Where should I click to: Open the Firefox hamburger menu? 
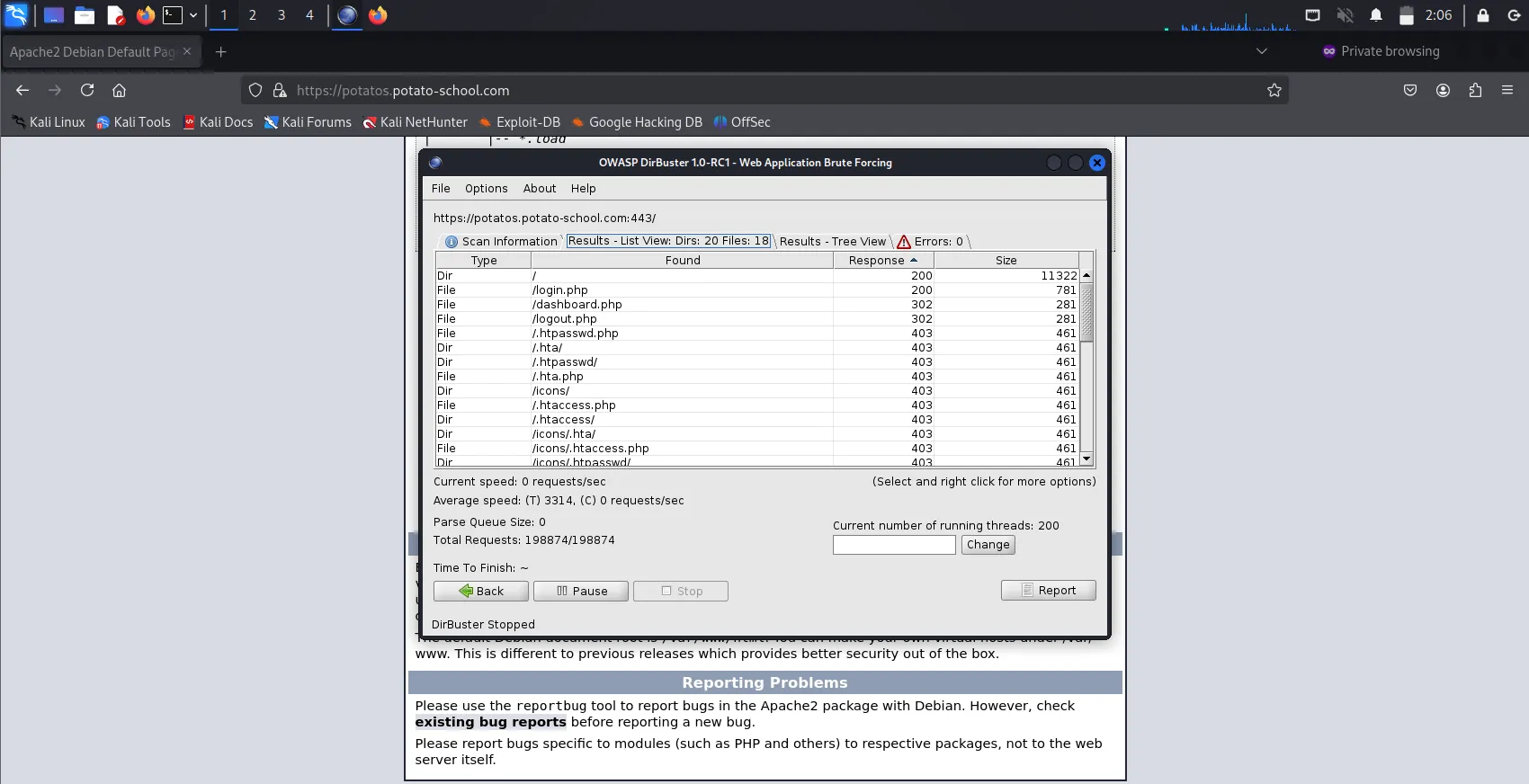click(x=1507, y=90)
